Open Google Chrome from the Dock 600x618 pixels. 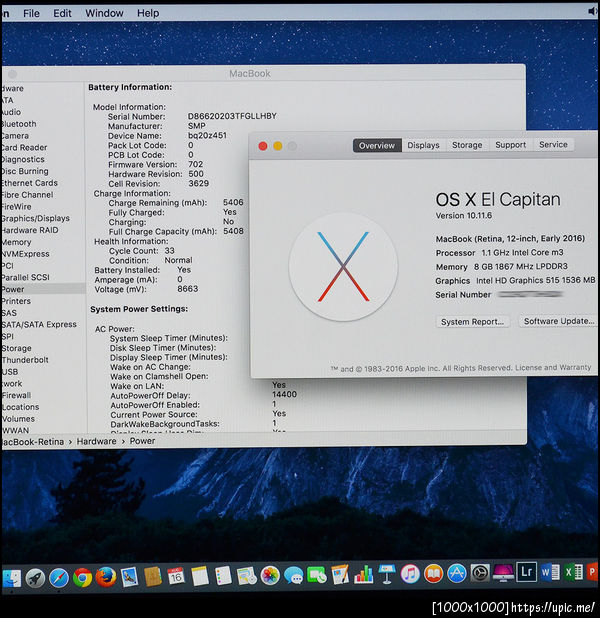82,578
